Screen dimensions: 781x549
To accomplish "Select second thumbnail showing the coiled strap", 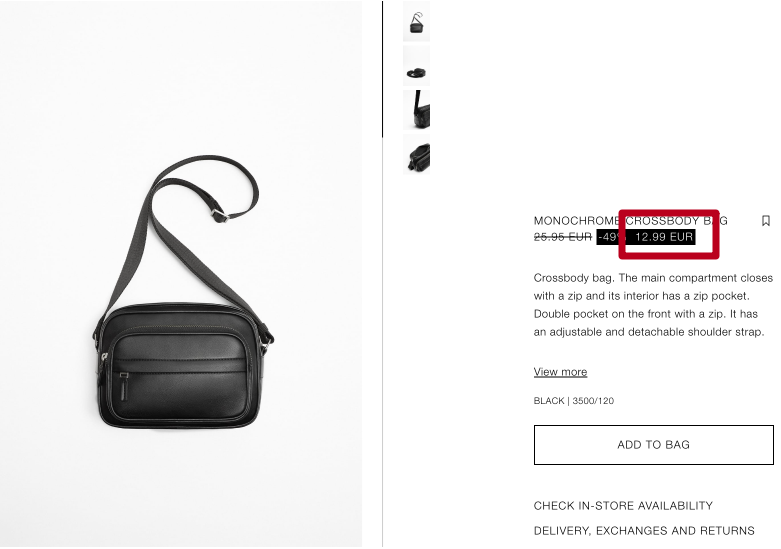I will [416, 66].
